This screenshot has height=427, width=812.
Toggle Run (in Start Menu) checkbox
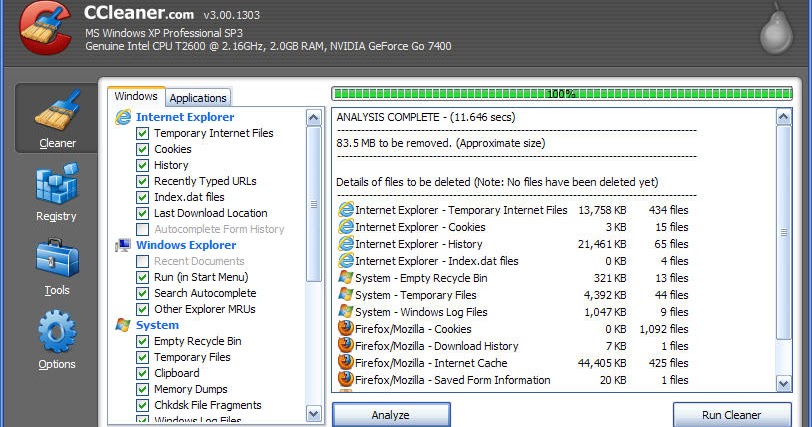coord(142,277)
